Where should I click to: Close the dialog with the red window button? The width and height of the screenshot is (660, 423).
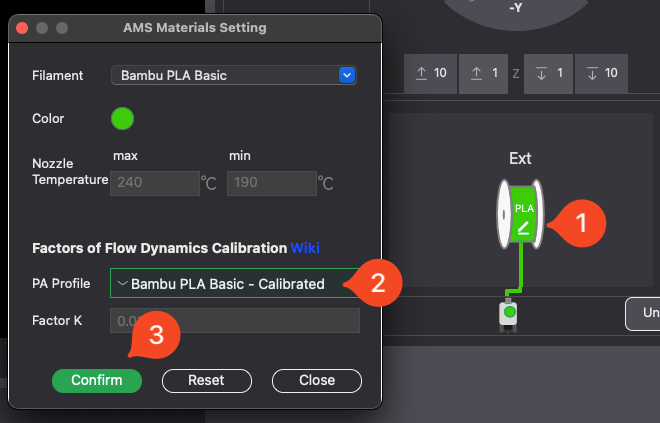pos(24,28)
